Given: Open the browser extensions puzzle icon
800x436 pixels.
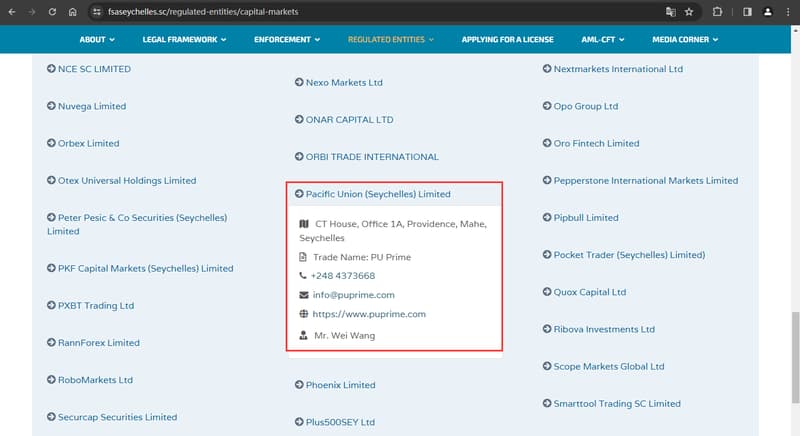Looking at the screenshot, I should click(717, 12).
